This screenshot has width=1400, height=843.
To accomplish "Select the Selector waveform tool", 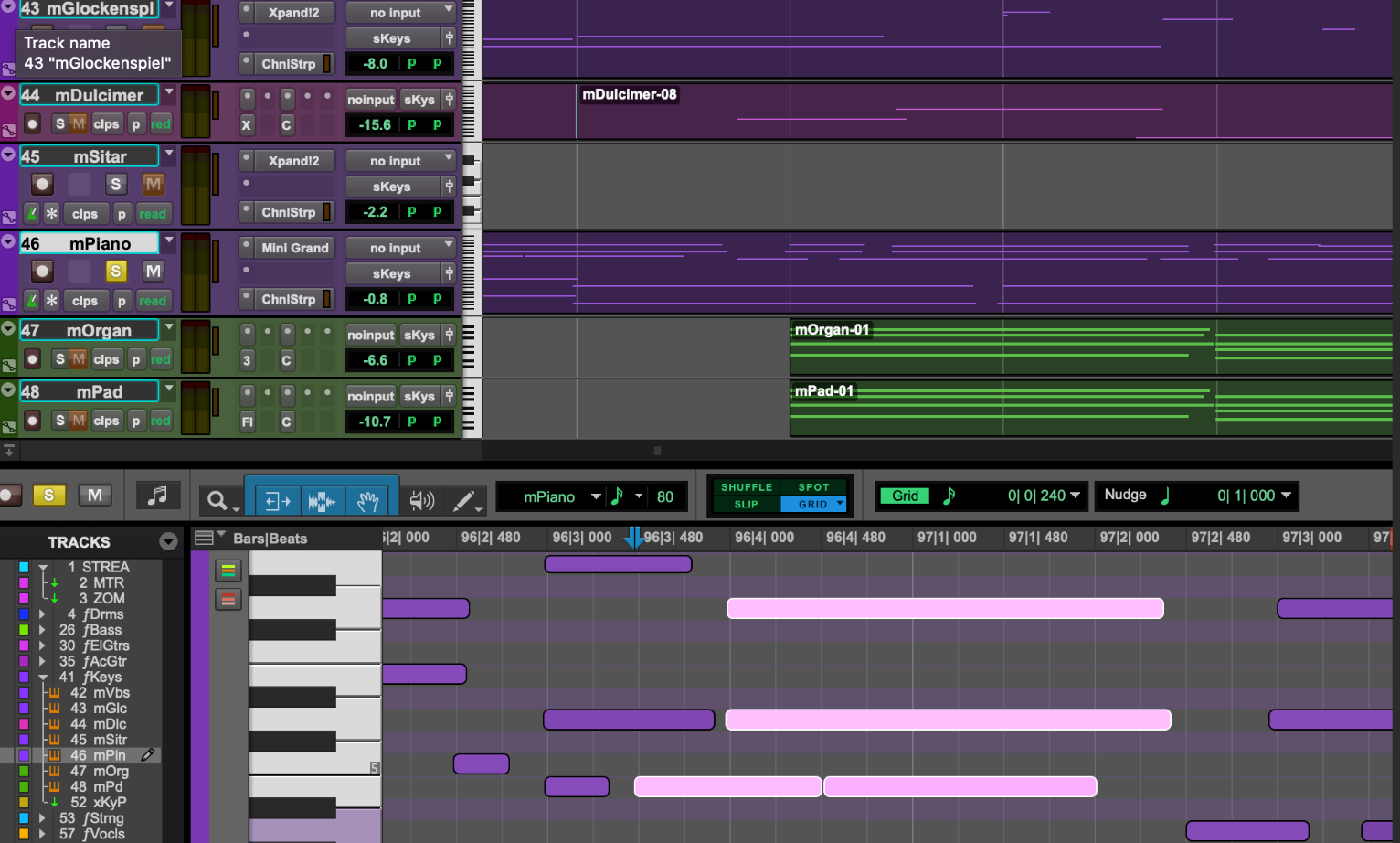I will 321,500.
